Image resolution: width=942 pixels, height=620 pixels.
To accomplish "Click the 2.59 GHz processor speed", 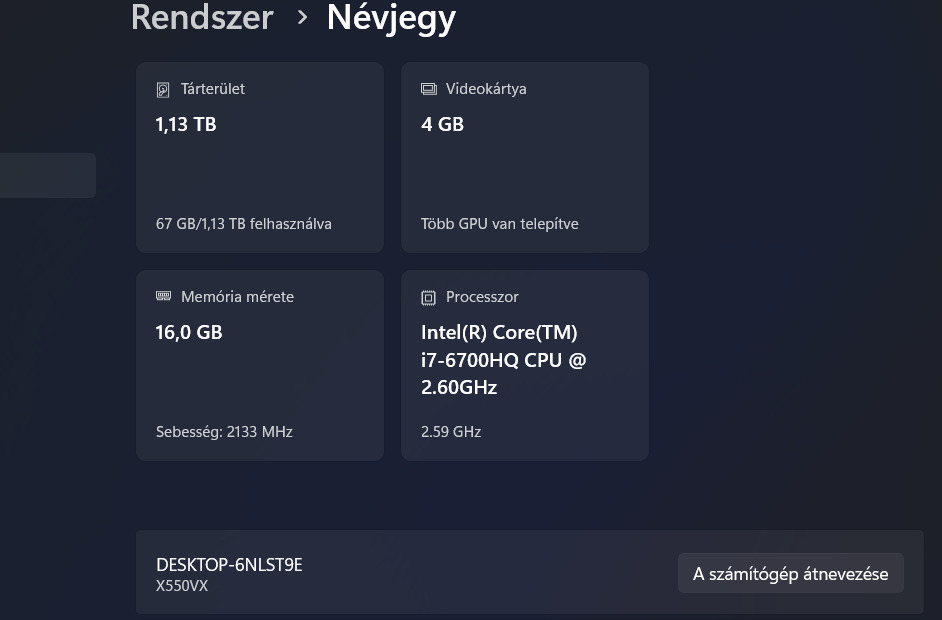I will tap(451, 432).
